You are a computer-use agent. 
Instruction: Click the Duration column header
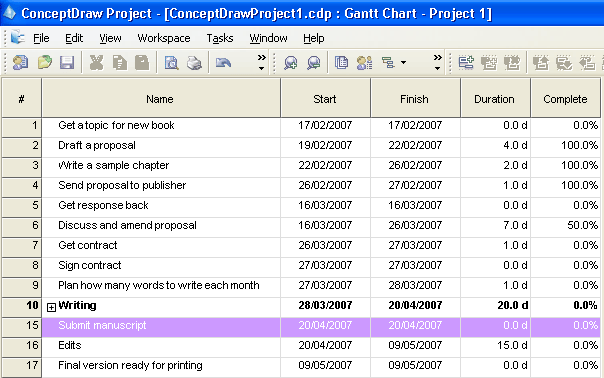point(495,99)
